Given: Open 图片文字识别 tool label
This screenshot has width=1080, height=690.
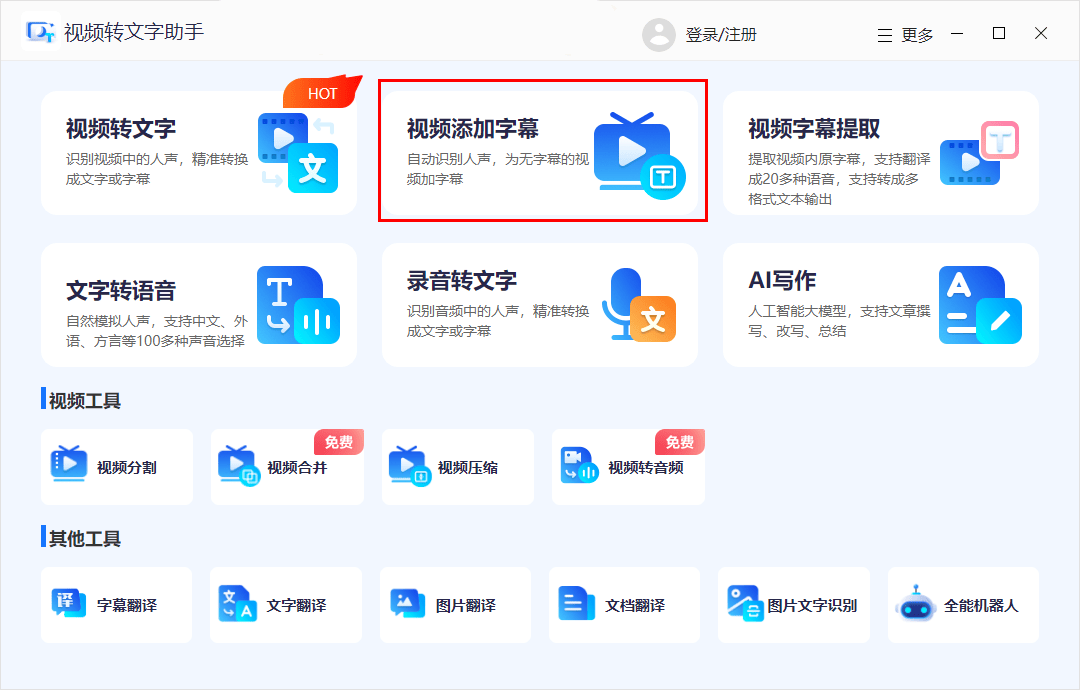Looking at the screenshot, I should point(812,605).
